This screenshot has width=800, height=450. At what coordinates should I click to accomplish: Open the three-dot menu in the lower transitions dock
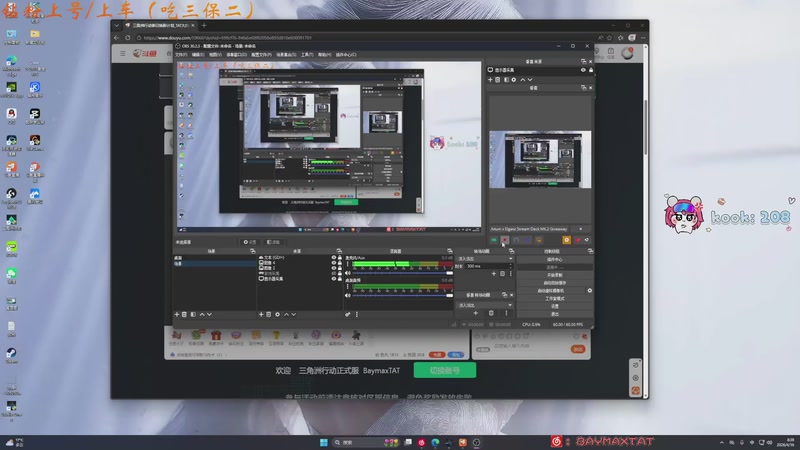(x=506, y=313)
